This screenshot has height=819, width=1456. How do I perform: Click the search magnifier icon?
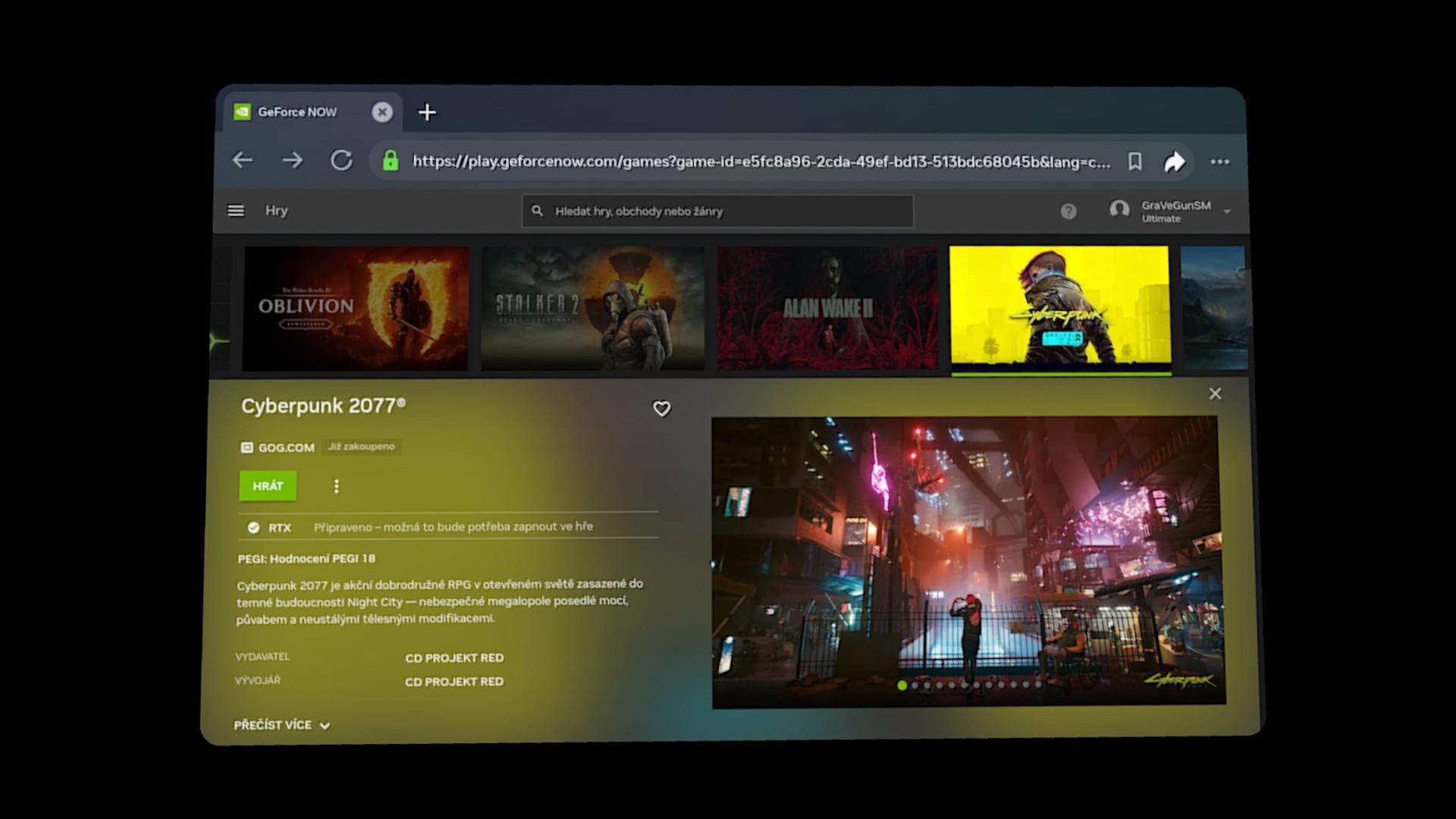click(537, 210)
